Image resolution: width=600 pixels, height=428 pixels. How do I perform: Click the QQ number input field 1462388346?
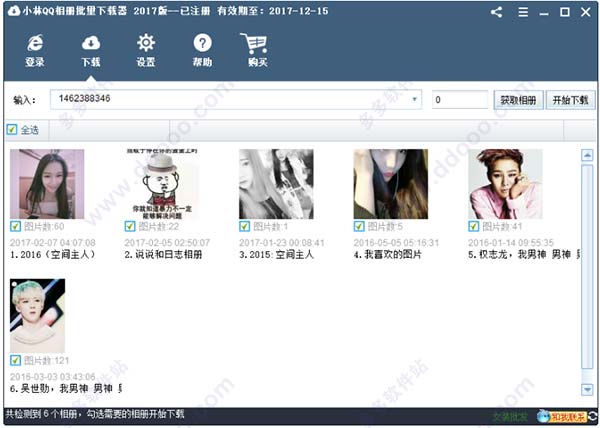point(236,99)
